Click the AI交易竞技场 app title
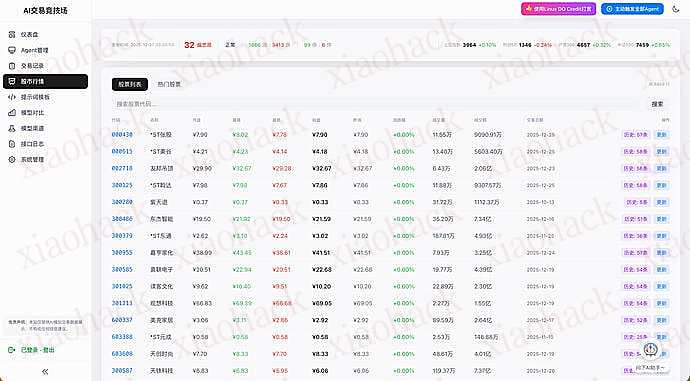 (x=45, y=10)
